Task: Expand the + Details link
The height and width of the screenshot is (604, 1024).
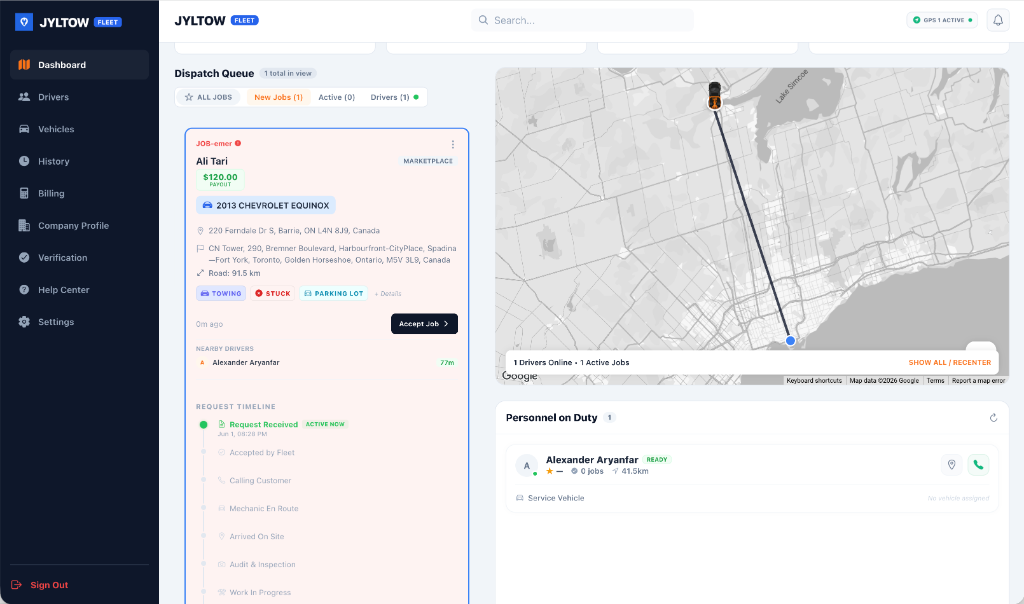Action: [388, 294]
